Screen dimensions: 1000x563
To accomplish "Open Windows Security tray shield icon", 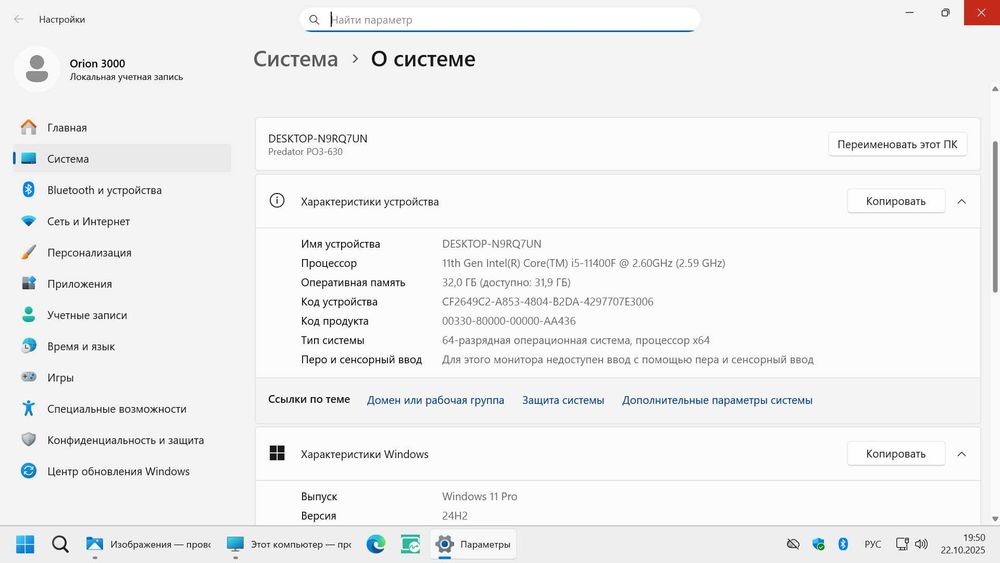I will pos(818,544).
